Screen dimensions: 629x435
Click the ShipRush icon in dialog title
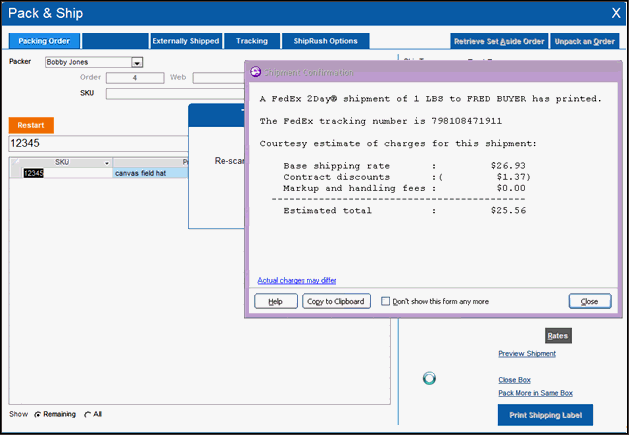(x=255, y=73)
